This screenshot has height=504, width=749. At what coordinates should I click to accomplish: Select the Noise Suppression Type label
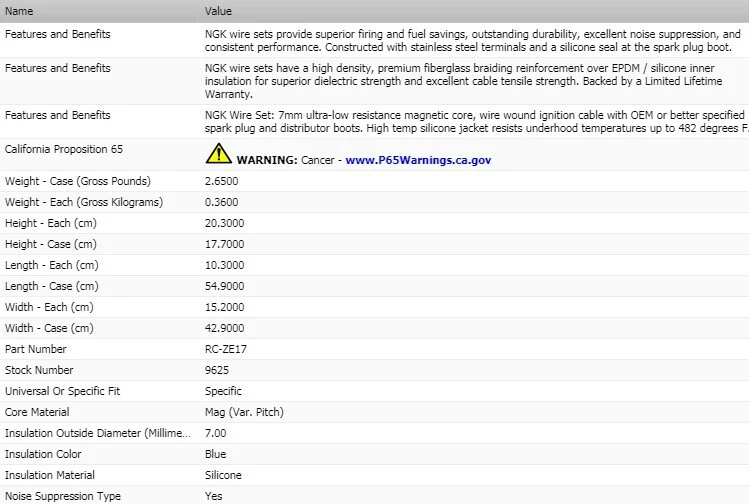coord(63,496)
